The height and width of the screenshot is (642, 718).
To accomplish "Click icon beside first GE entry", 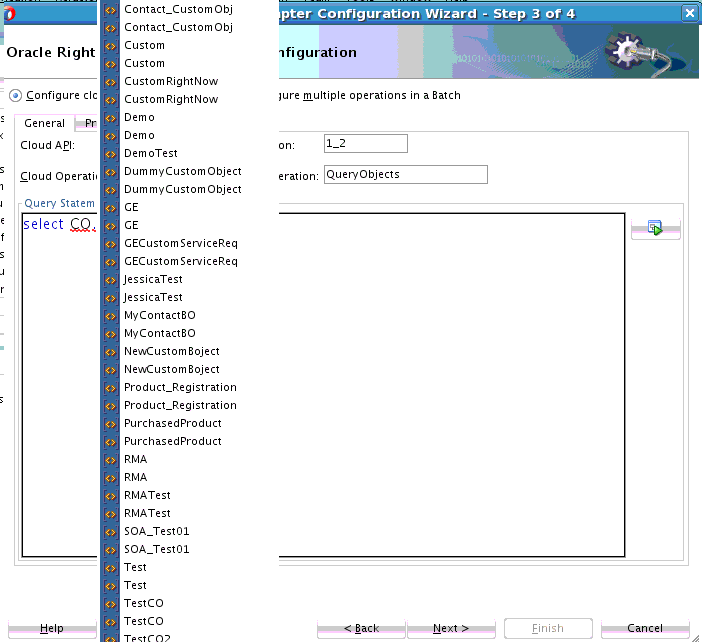I will [111, 208].
